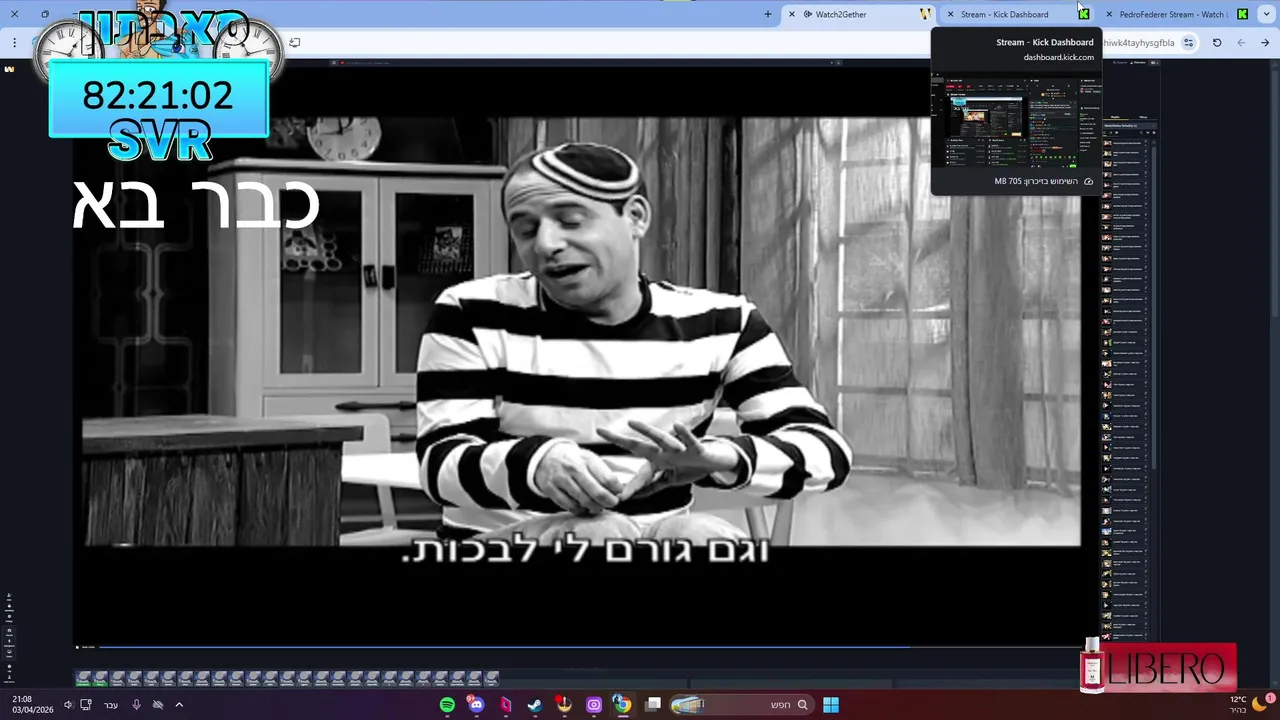This screenshot has height=720, width=1280.
Task: Open Discord from the taskbar
Action: (476, 705)
